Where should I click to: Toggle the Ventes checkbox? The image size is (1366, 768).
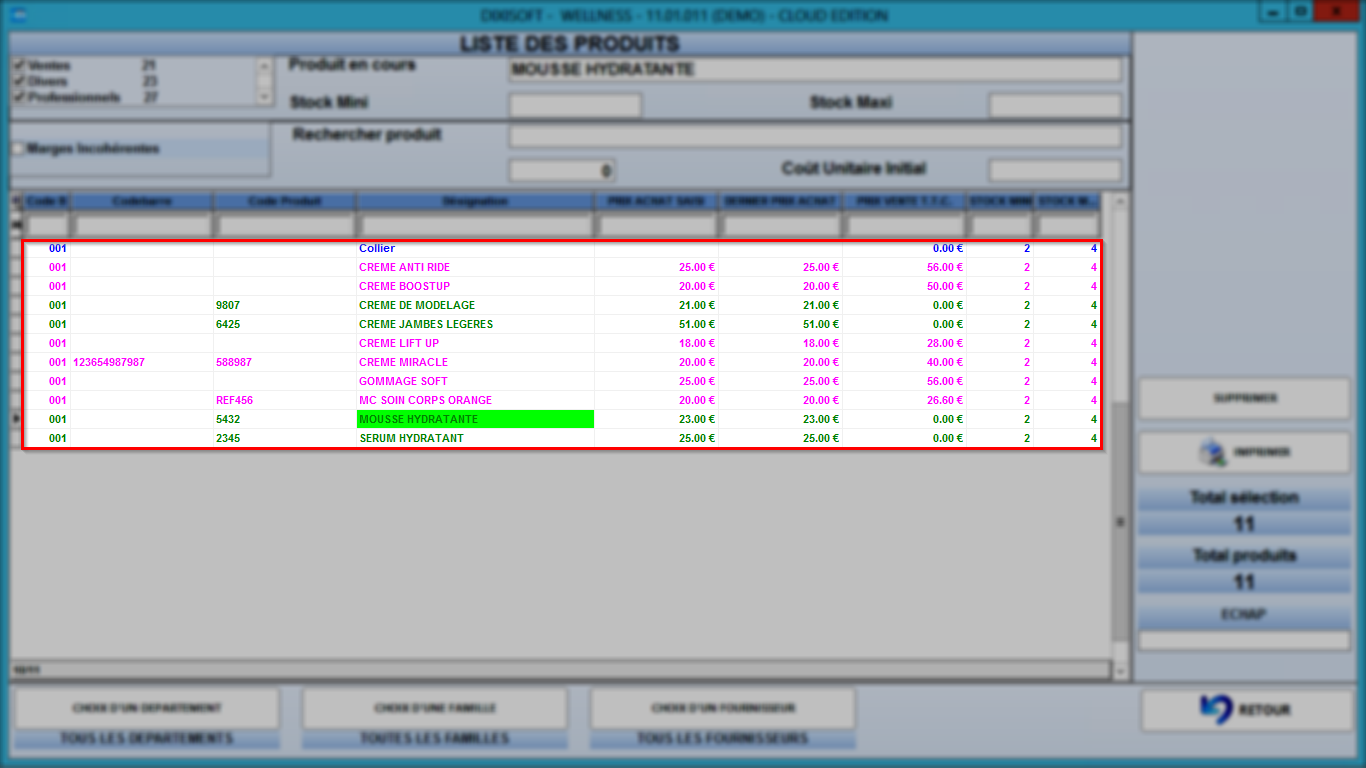pos(19,66)
